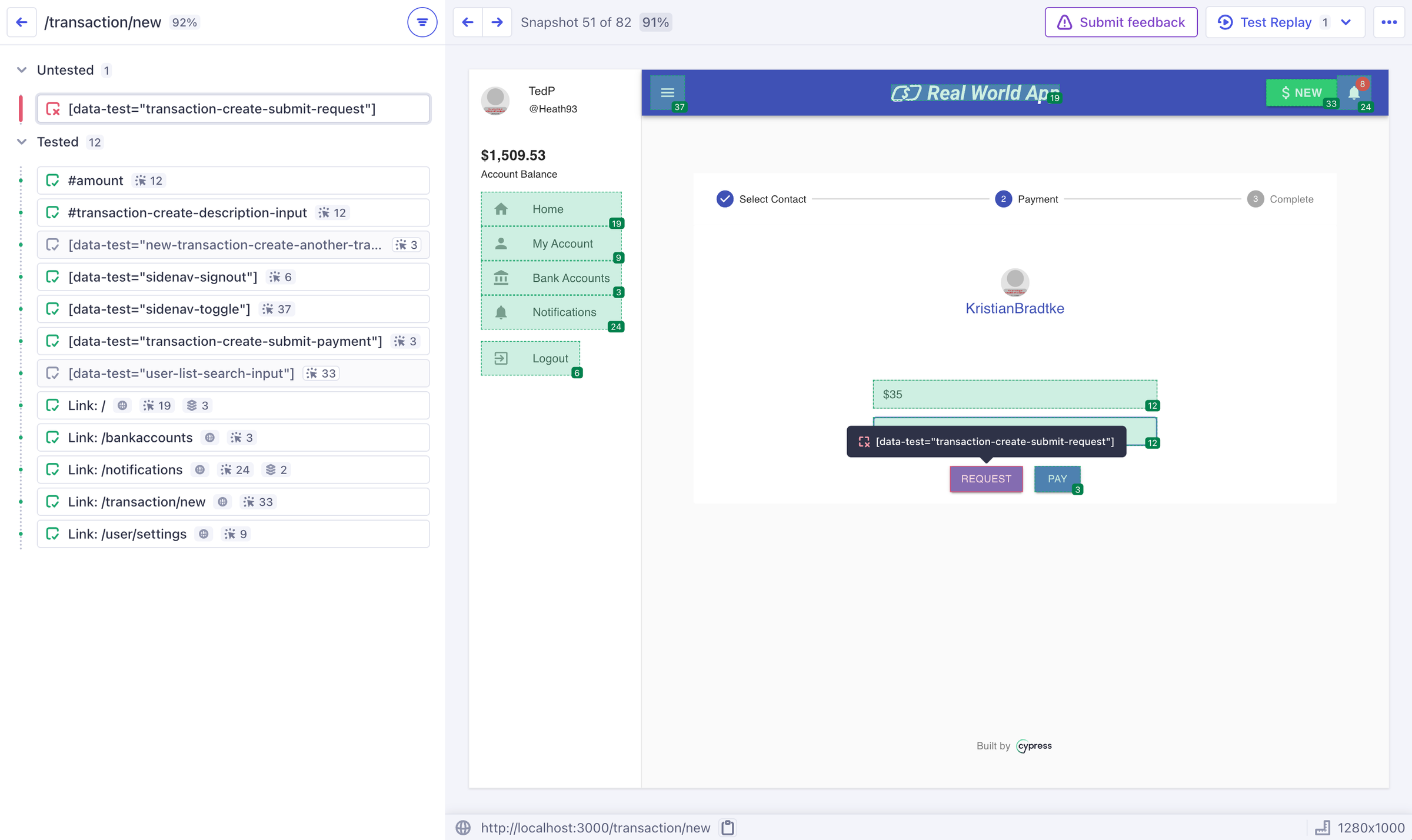The height and width of the screenshot is (840, 1412).
Task: Click the filter icon in the header
Action: pyautogui.click(x=422, y=22)
